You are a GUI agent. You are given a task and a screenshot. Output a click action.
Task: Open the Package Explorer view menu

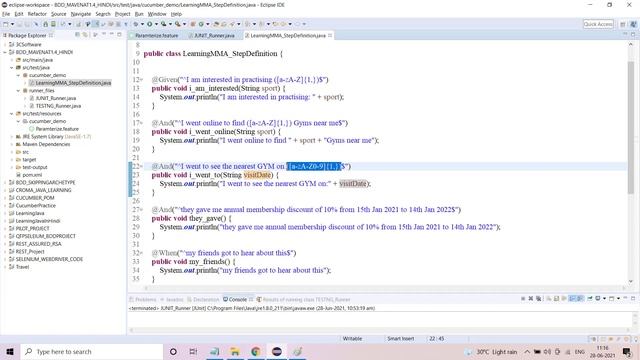pyautogui.click(x=104, y=35)
